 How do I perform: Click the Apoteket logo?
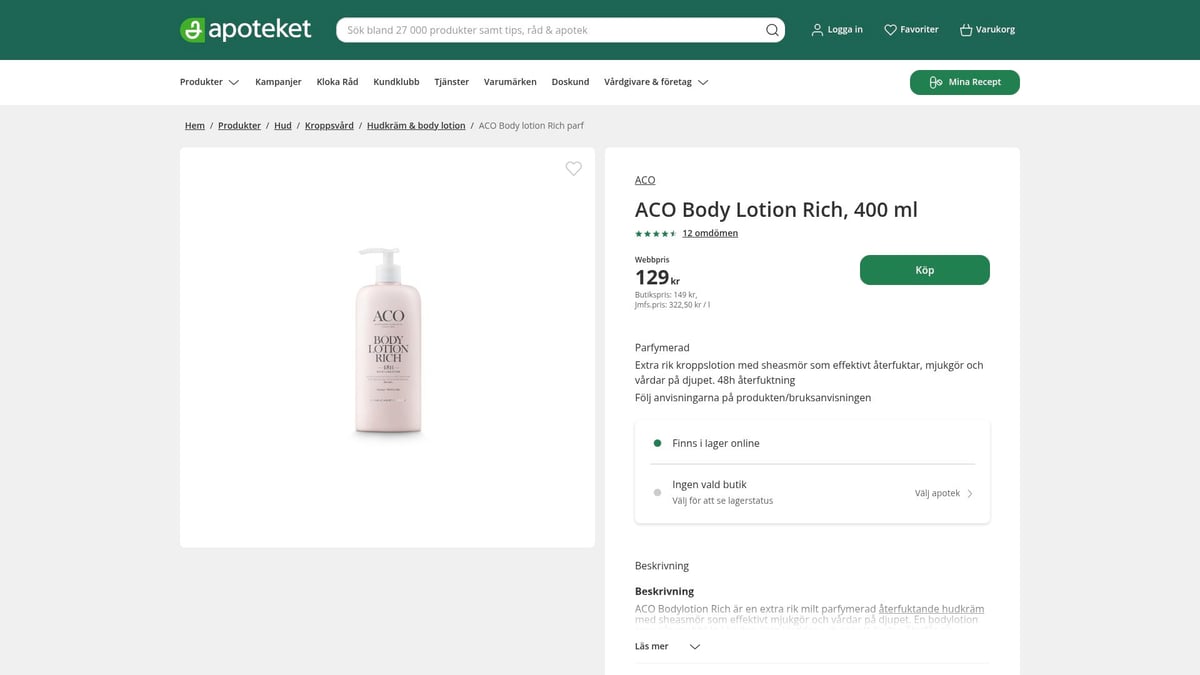pos(246,30)
